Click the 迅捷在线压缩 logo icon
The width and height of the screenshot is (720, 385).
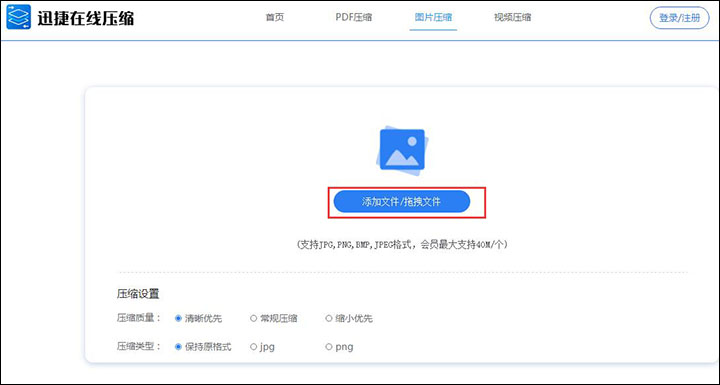point(18,17)
